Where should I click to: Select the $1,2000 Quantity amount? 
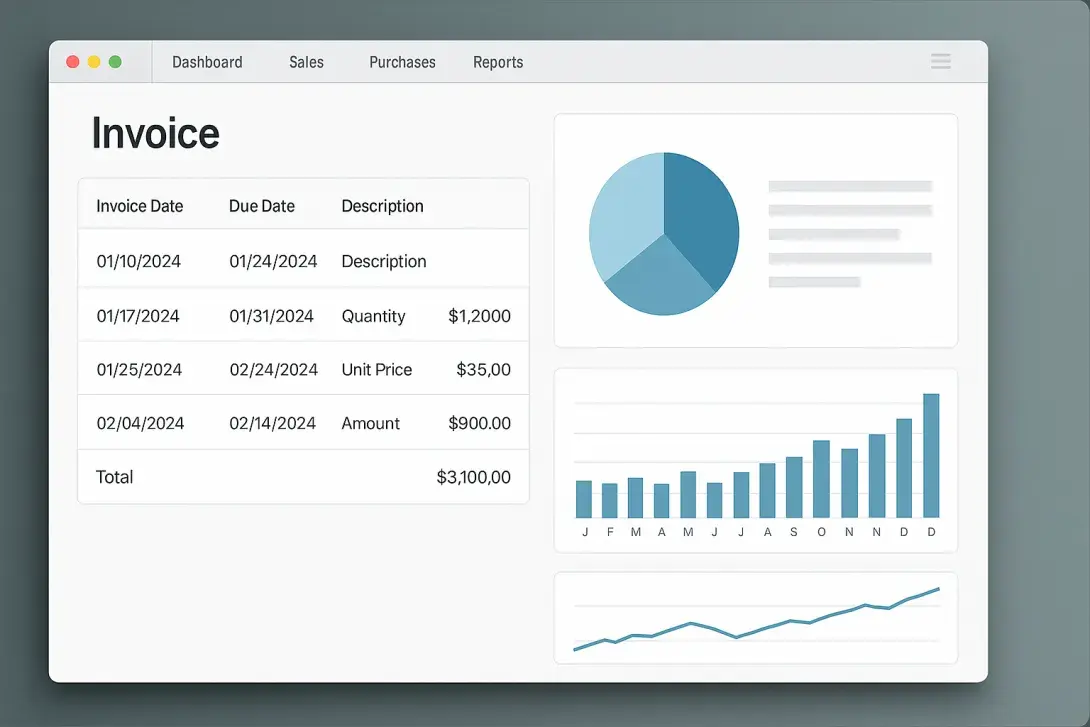[x=479, y=316]
